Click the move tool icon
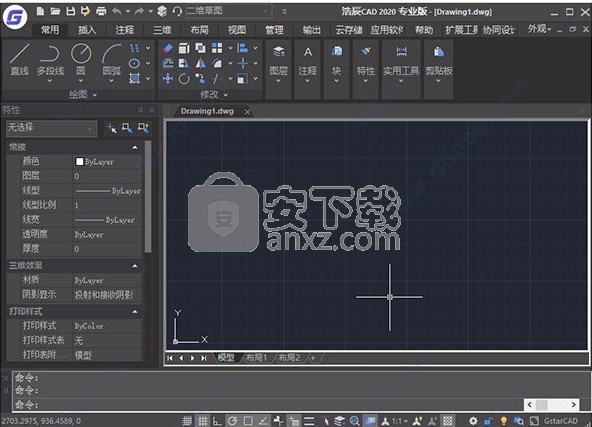Image resolution: width=592 pixels, height=427 pixels. click(x=168, y=79)
